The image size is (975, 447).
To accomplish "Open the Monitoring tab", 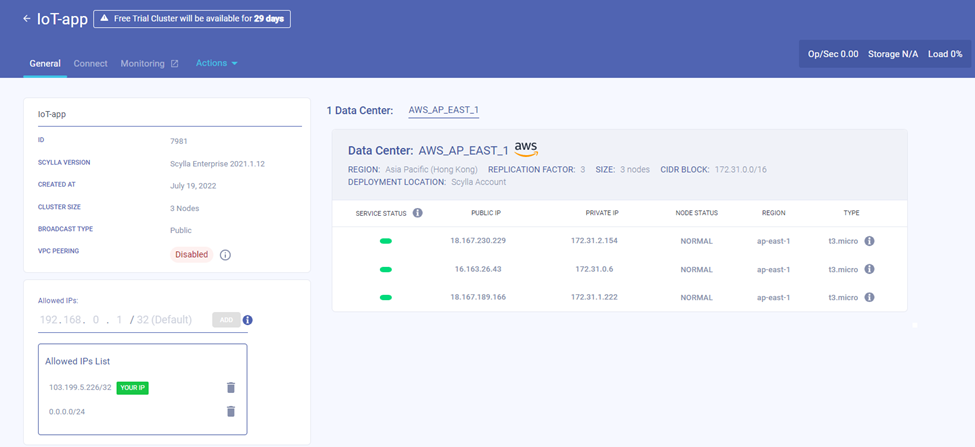I will (x=142, y=63).
